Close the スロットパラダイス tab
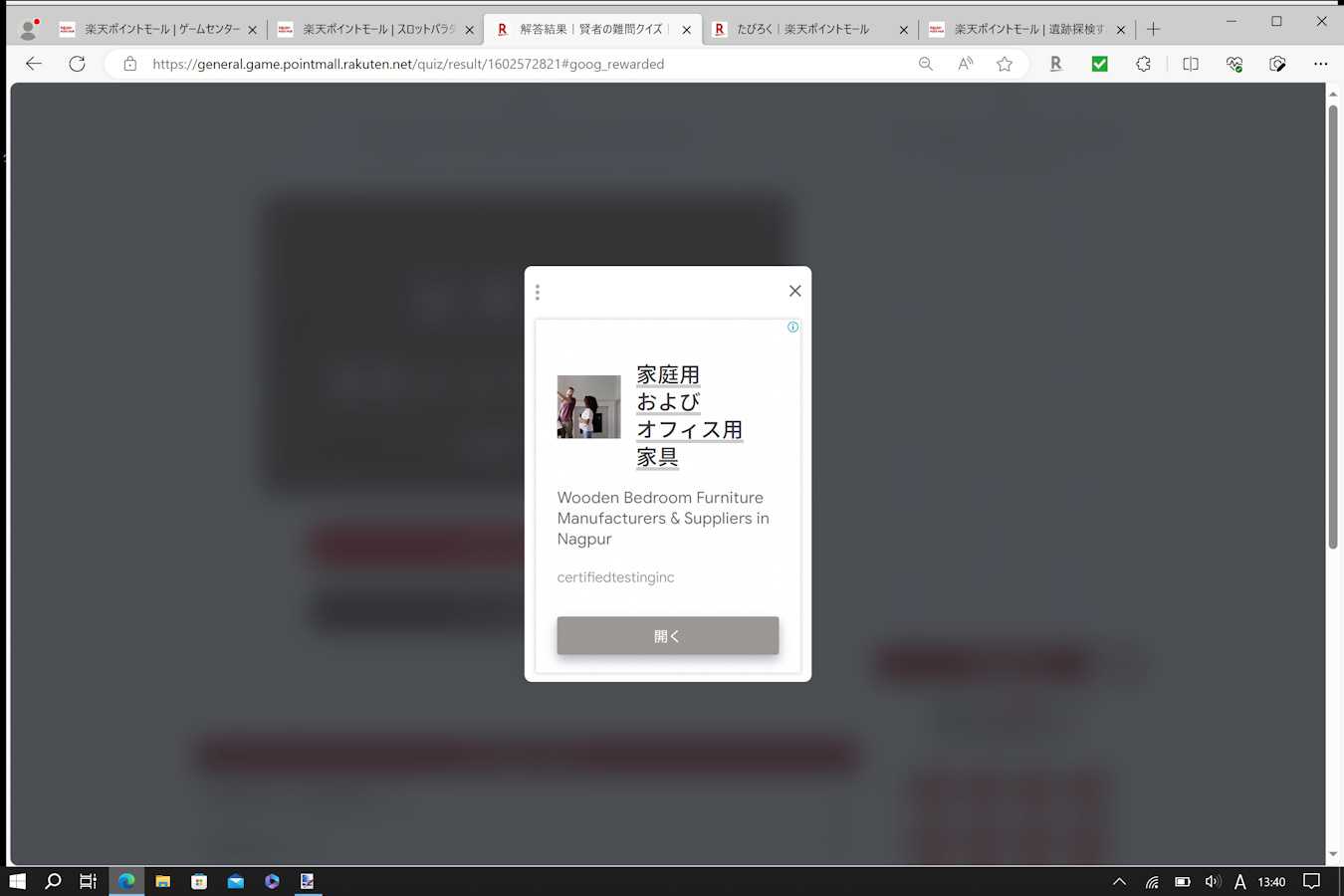 470,30
